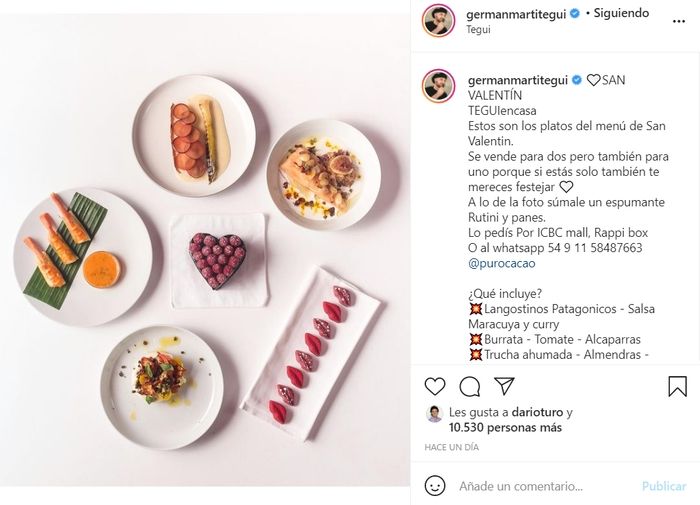Image resolution: width=700 pixels, height=505 pixels.
Task: Like the post with the heart icon
Action: click(435, 386)
